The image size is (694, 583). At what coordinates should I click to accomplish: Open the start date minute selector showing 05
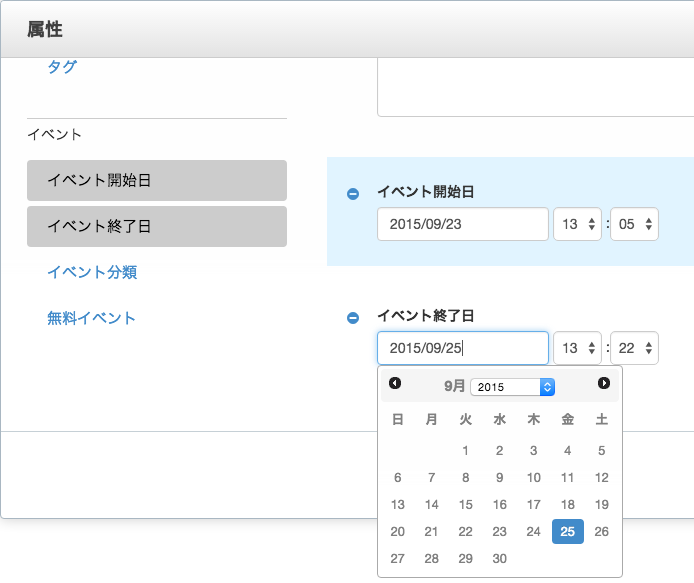coord(634,224)
